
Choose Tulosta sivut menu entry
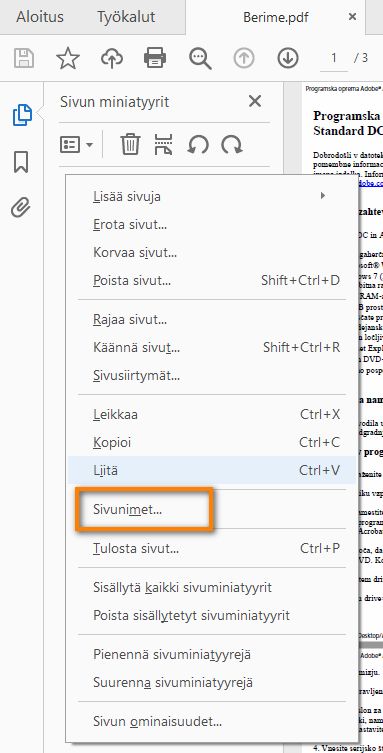(212, 548)
